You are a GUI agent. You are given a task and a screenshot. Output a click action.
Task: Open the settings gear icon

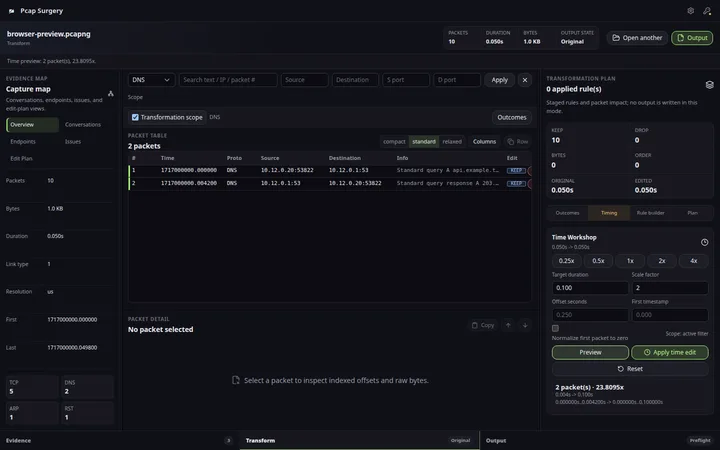coord(690,11)
